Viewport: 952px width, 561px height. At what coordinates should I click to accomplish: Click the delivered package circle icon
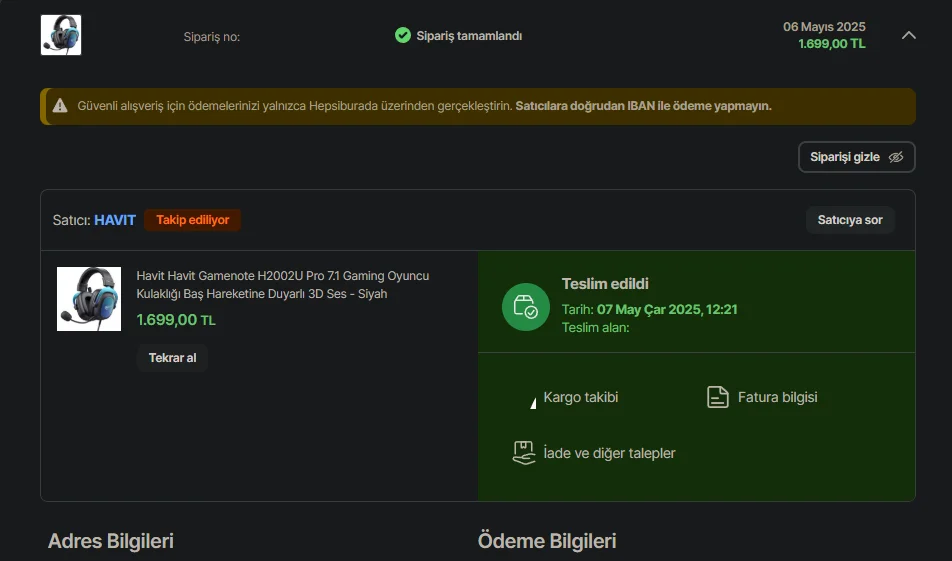pyautogui.click(x=526, y=307)
